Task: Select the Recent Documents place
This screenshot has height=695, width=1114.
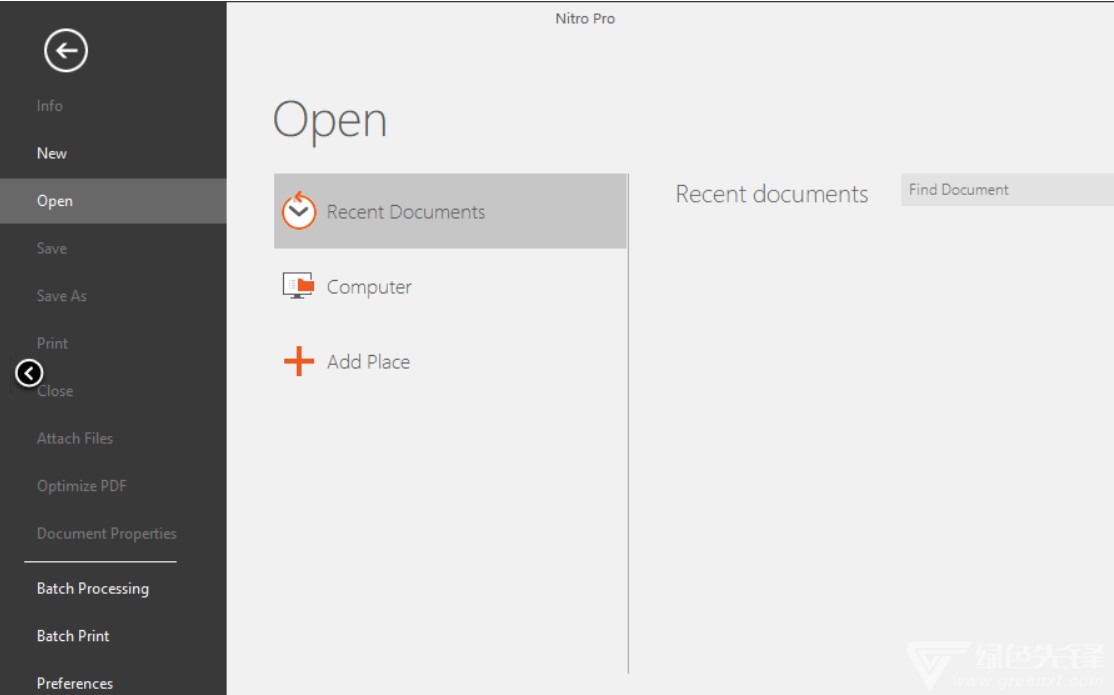Action: pyautogui.click(x=450, y=211)
